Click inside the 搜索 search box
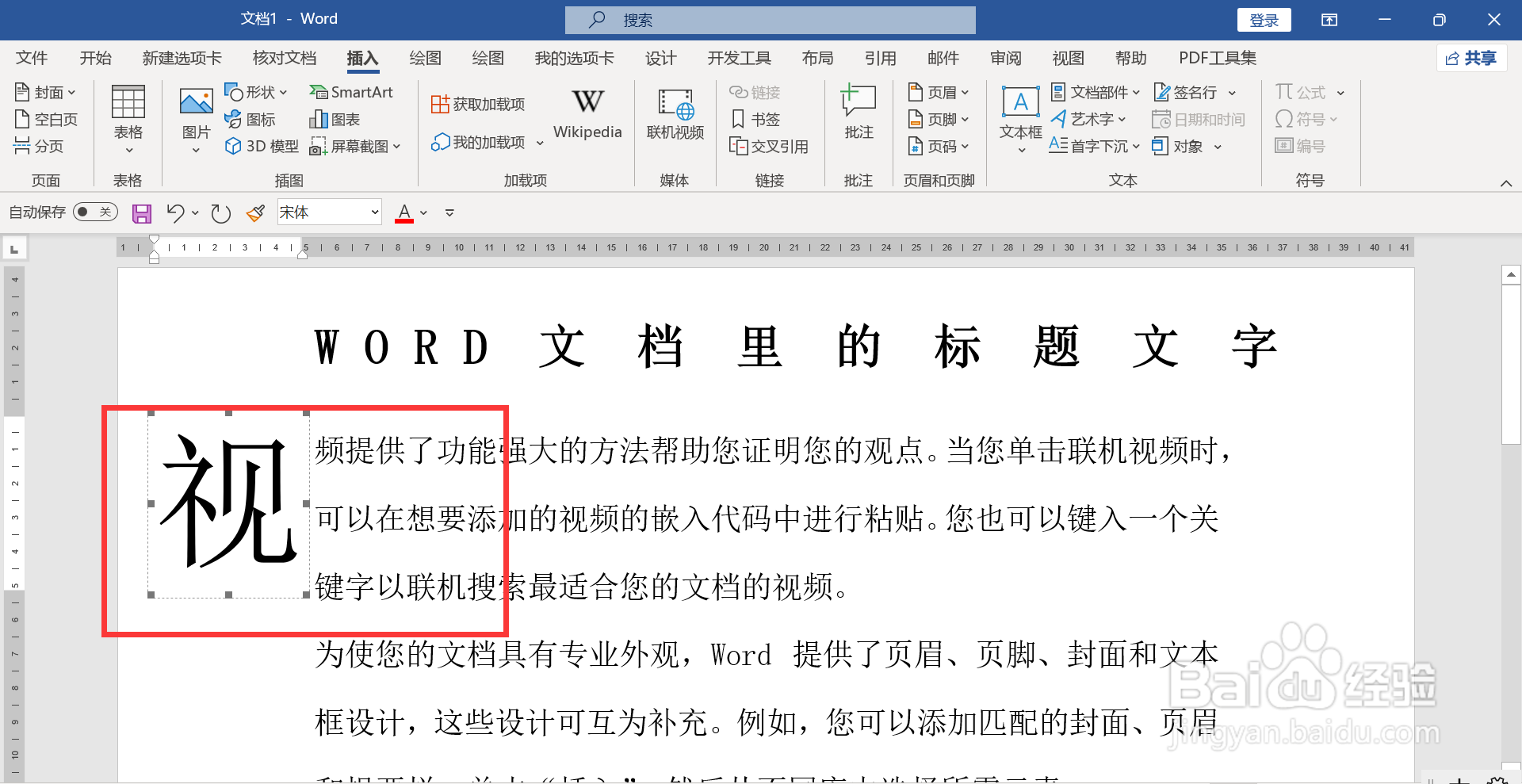The height and width of the screenshot is (784, 1522). [769, 19]
